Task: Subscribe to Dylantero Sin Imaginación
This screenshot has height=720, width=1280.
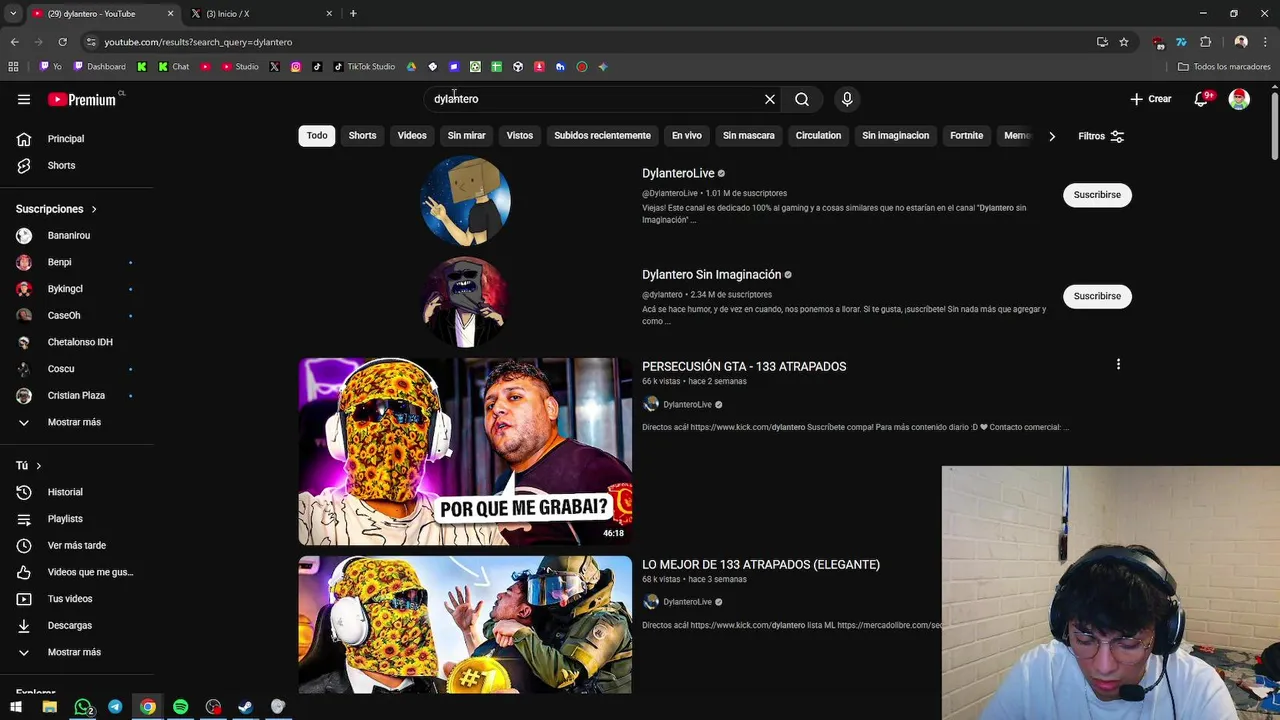Action: pyautogui.click(x=1097, y=296)
